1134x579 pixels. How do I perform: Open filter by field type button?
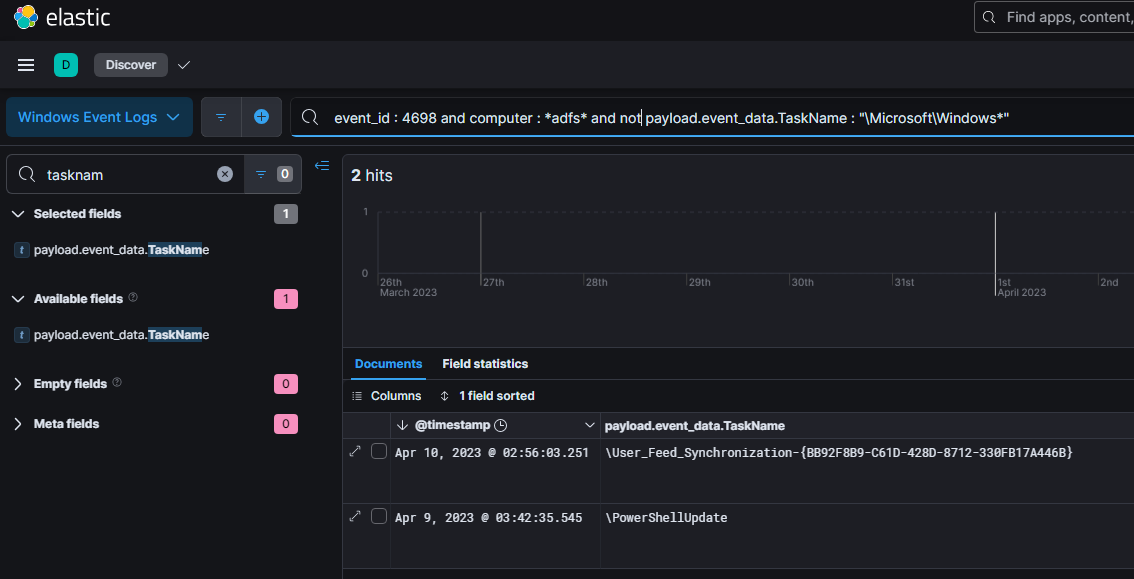coord(272,174)
